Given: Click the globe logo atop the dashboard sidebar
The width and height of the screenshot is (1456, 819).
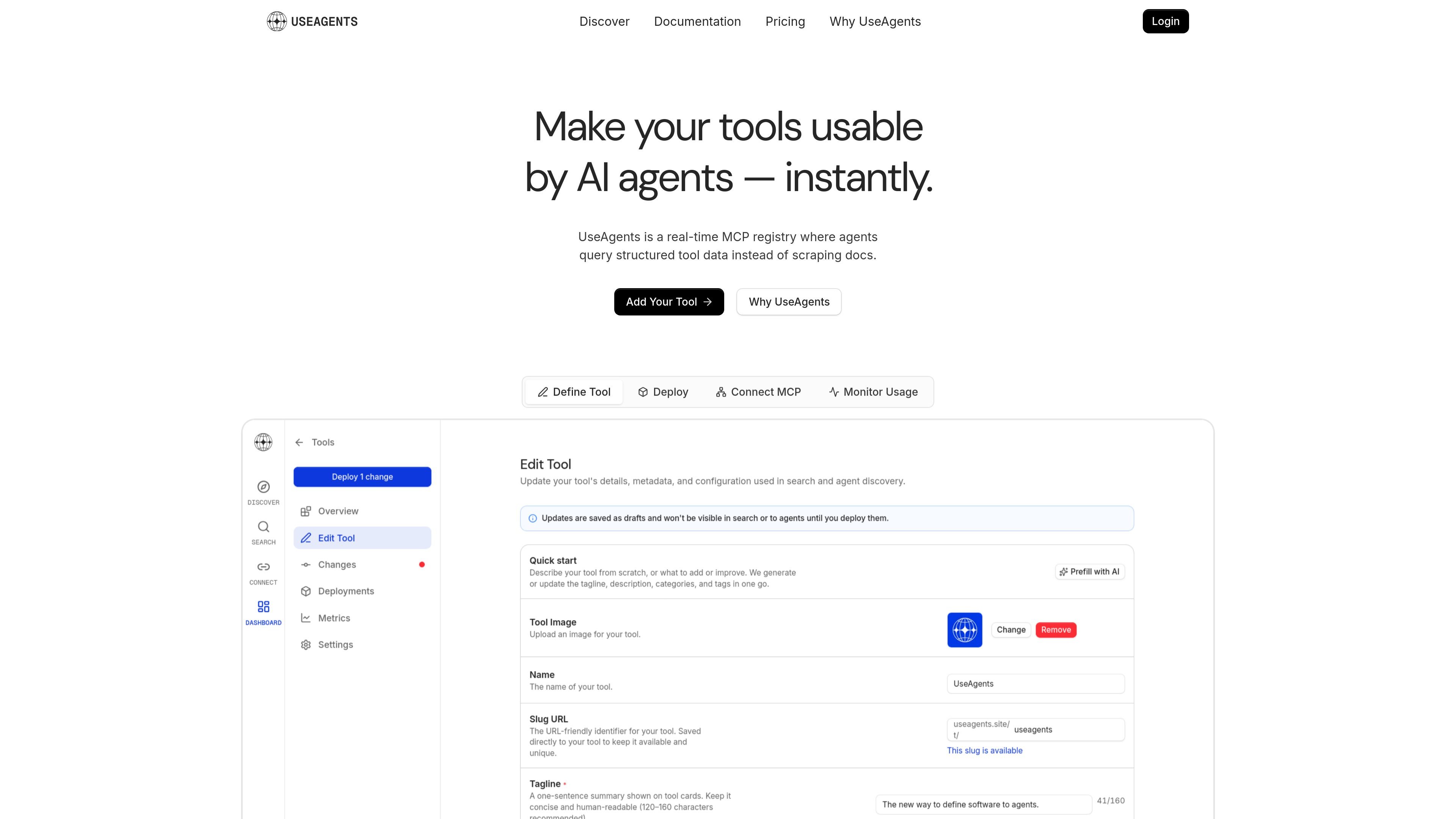Looking at the screenshot, I should pyautogui.click(x=264, y=442).
